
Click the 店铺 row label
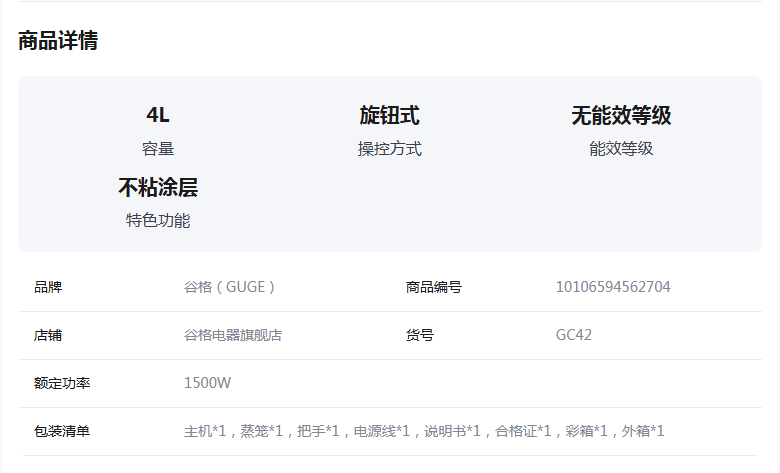click(48, 335)
